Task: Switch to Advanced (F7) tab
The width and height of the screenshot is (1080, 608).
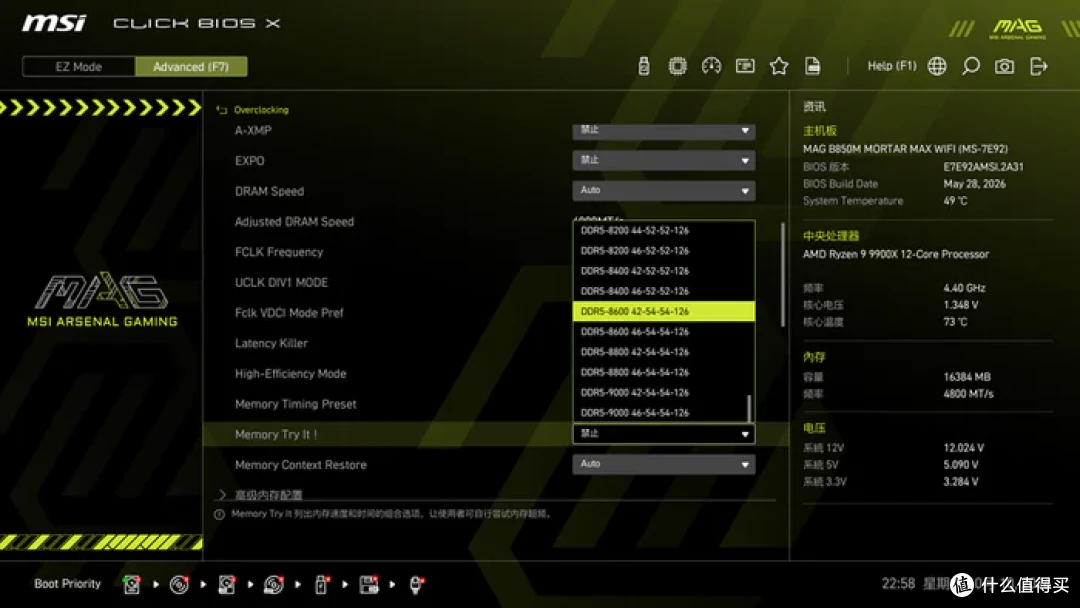Action: pos(191,67)
